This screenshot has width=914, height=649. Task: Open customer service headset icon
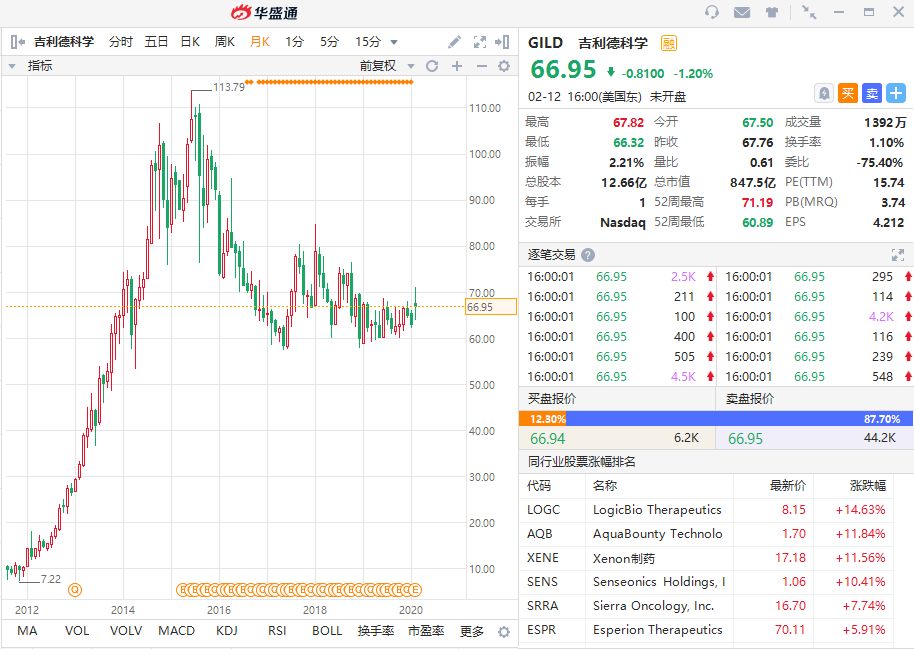(x=712, y=12)
